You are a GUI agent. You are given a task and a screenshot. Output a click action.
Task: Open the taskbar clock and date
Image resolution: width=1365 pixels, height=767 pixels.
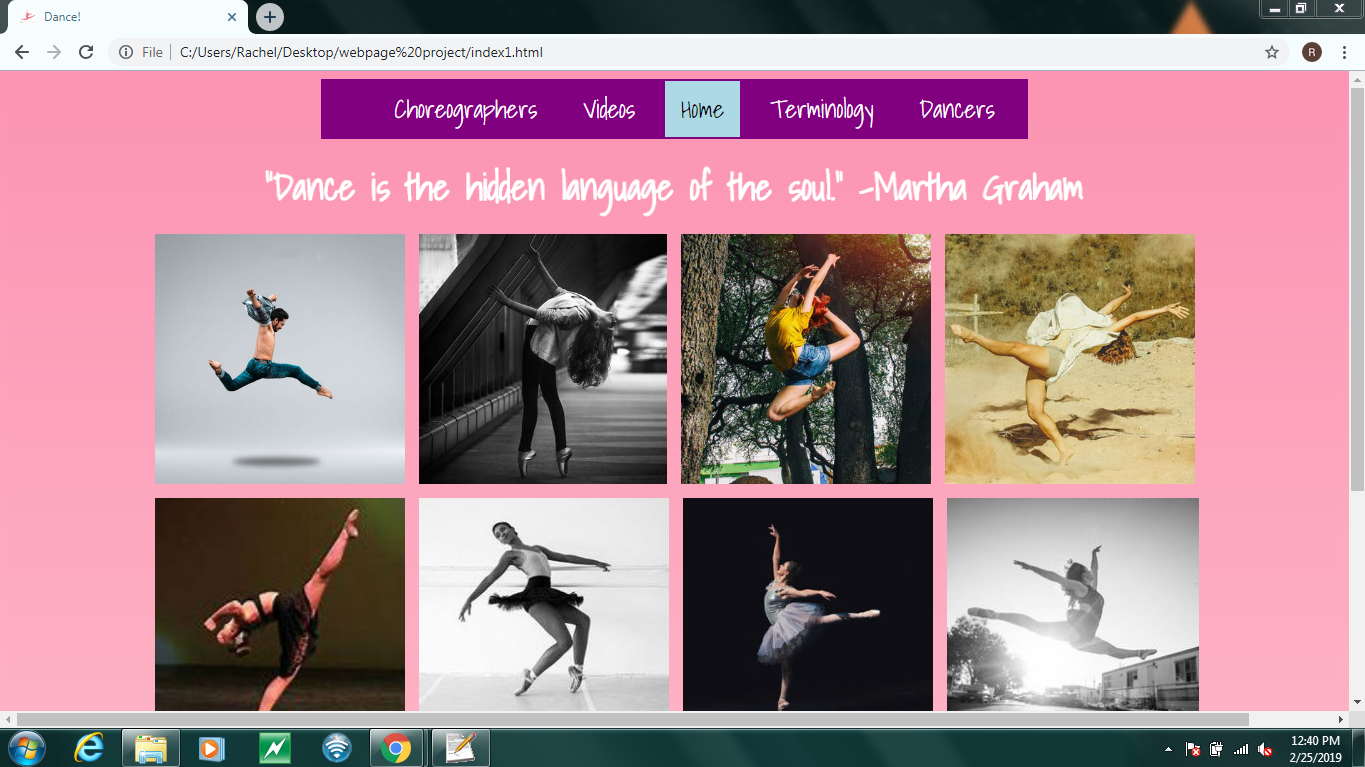pos(1316,749)
